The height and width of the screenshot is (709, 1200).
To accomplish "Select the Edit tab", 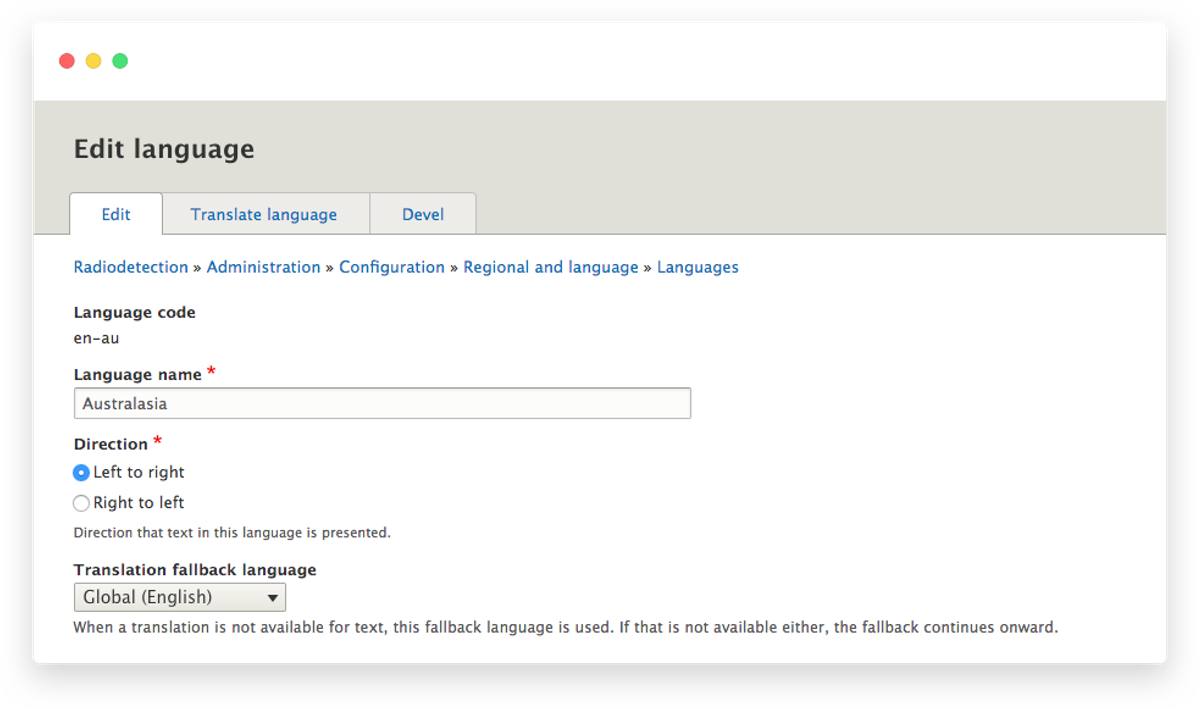I will [116, 214].
